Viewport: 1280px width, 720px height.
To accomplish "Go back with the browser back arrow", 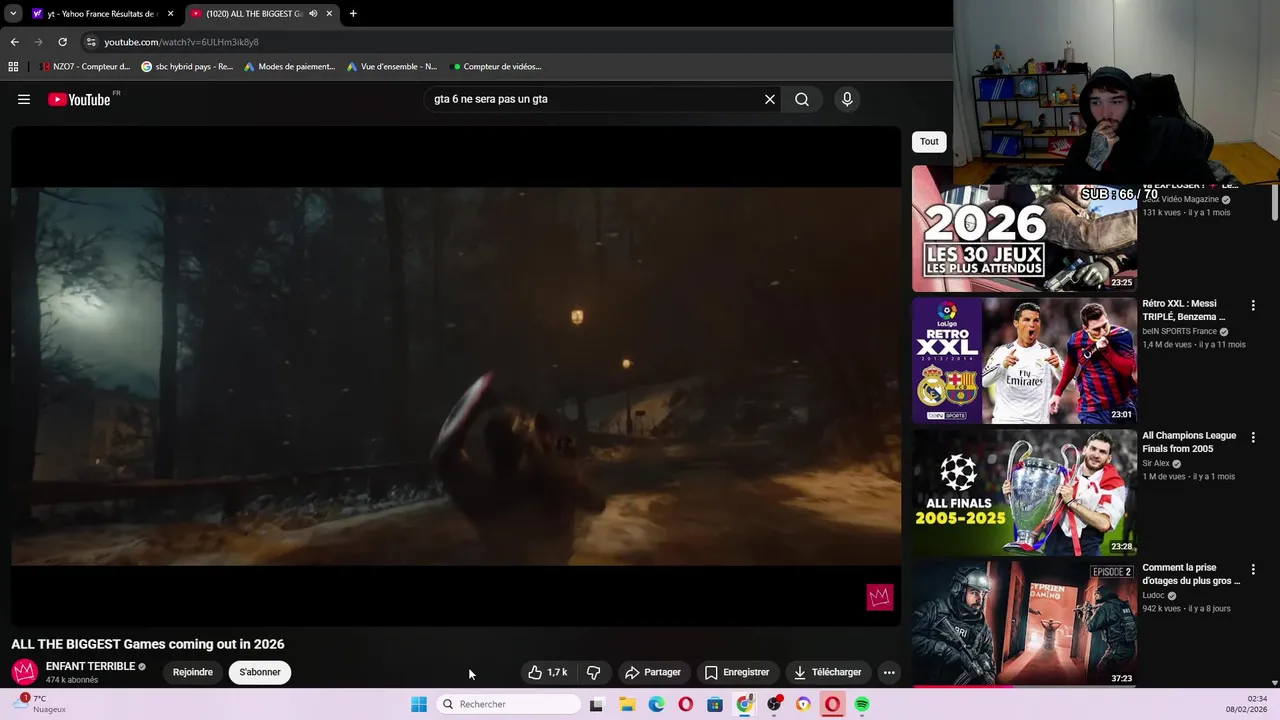I will click(14, 42).
